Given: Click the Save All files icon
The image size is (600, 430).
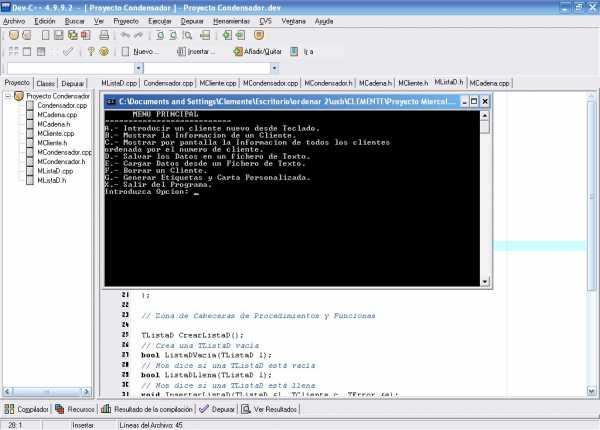Looking at the screenshot, I should pyautogui.click(x=72, y=35).
